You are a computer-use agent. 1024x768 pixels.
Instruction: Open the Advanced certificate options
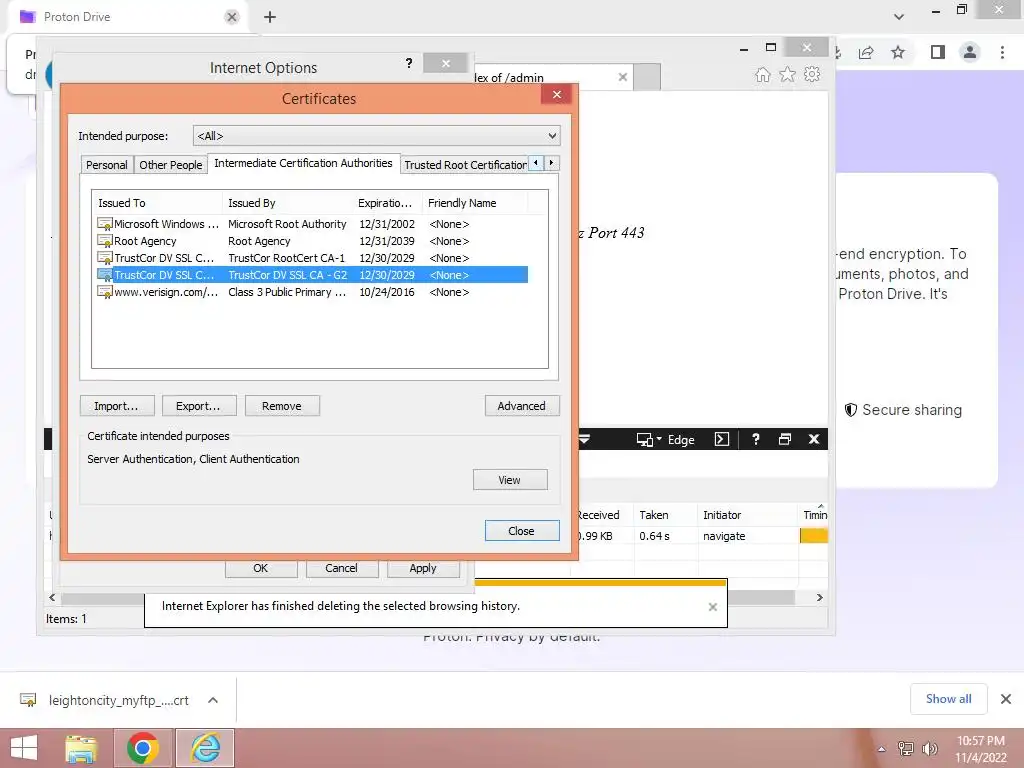coord(522,406)
